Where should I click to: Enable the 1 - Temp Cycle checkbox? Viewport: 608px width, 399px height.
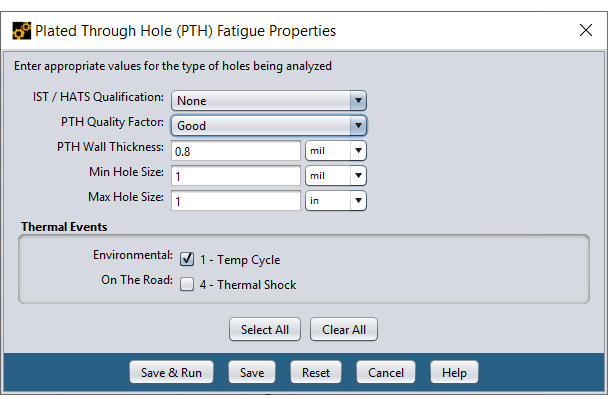point(187,259)
